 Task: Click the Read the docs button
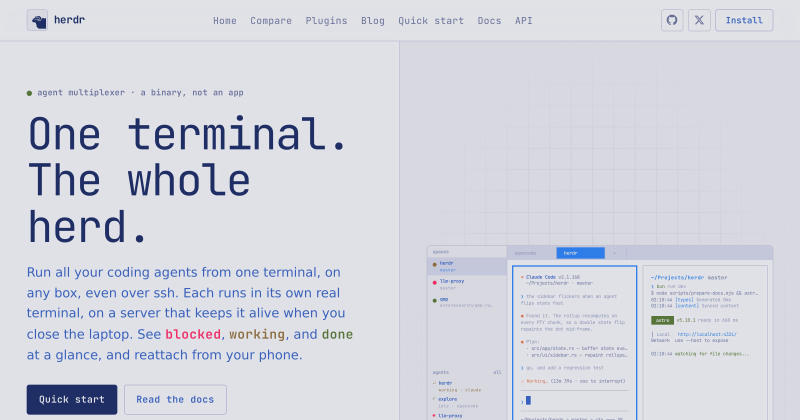tap(176, 400)
